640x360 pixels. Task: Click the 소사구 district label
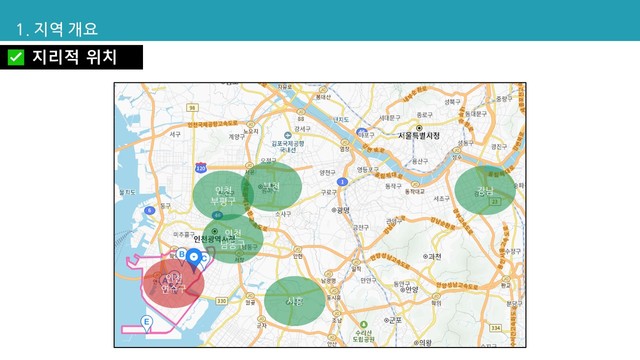click(283, 213)
